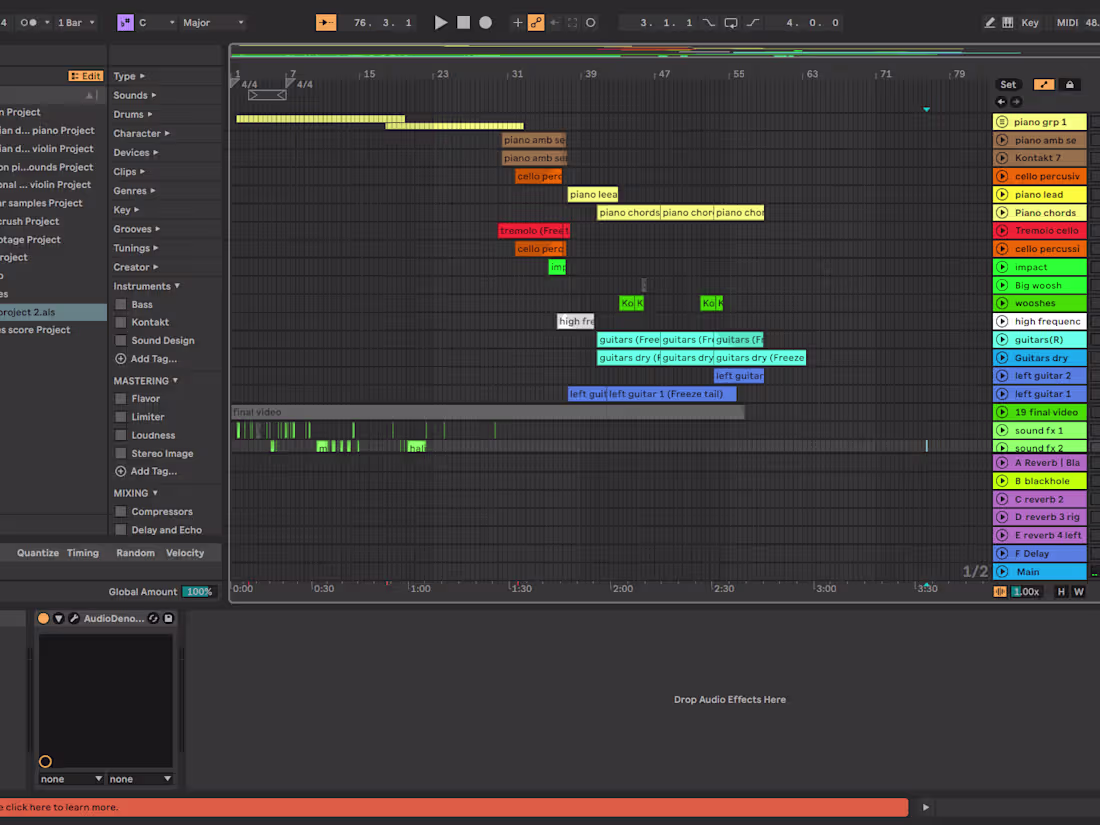1100x825 pixels.
Task: Enable Draw Mode pencil icon
Action: [x=989, y=22]
